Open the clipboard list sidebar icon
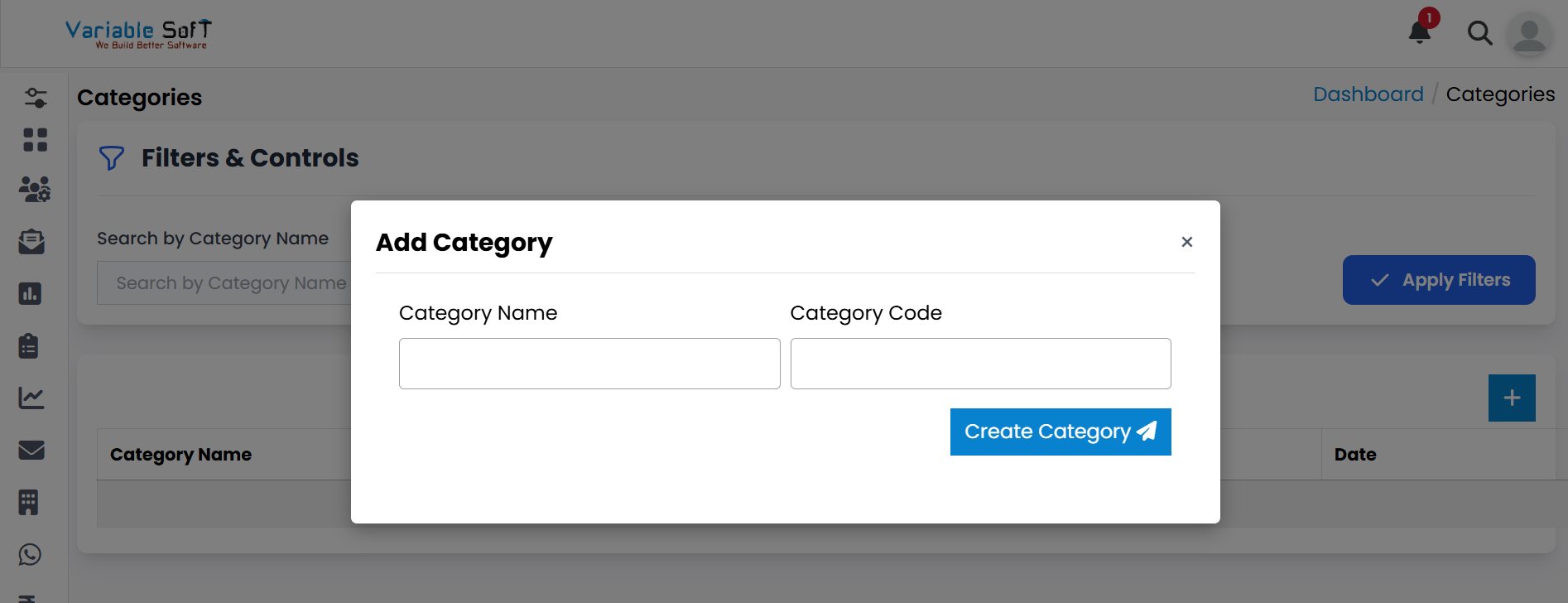The width and height of the screenshot is (1568, 603). click(29, 345)
